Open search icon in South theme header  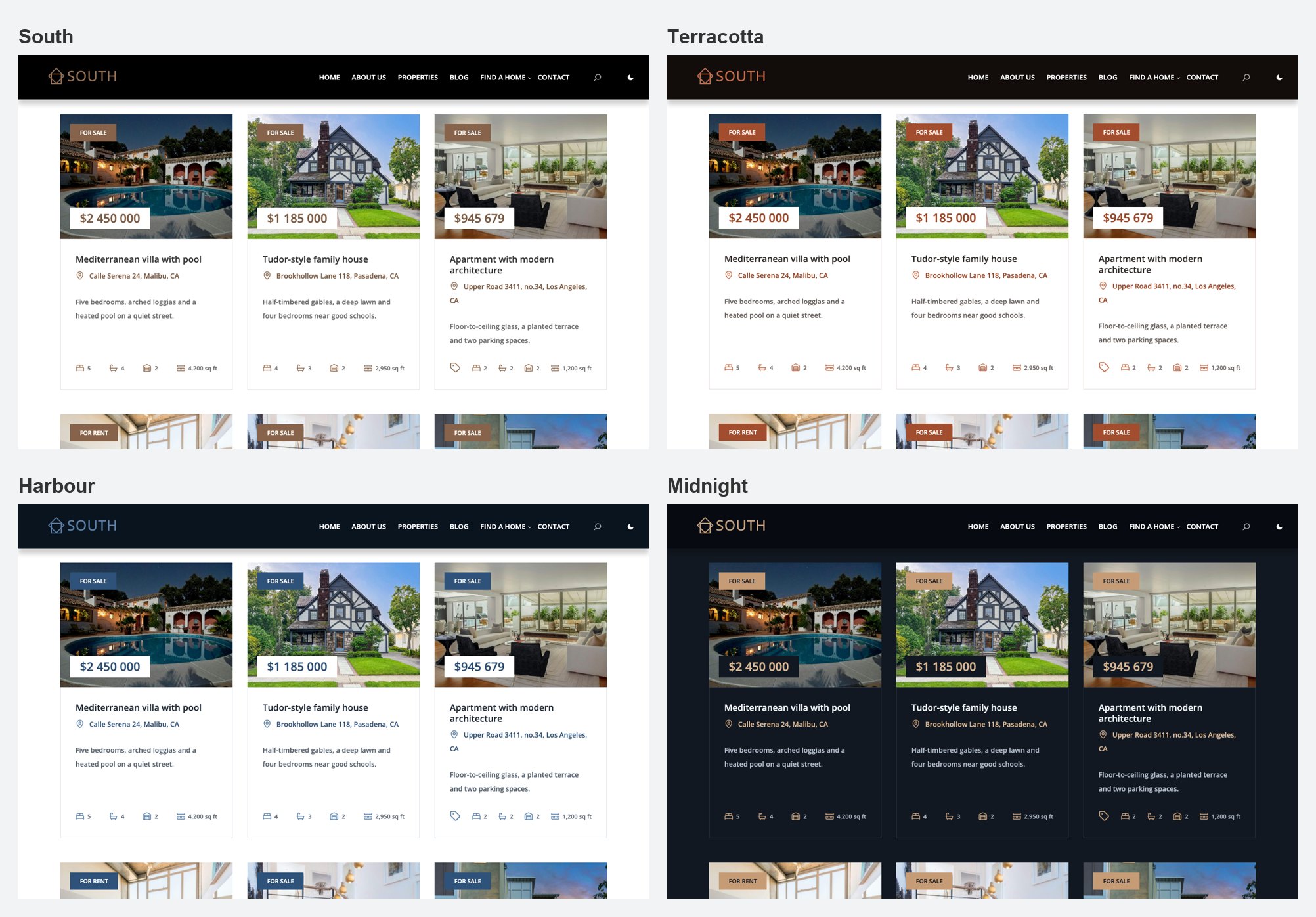(598, 78)
